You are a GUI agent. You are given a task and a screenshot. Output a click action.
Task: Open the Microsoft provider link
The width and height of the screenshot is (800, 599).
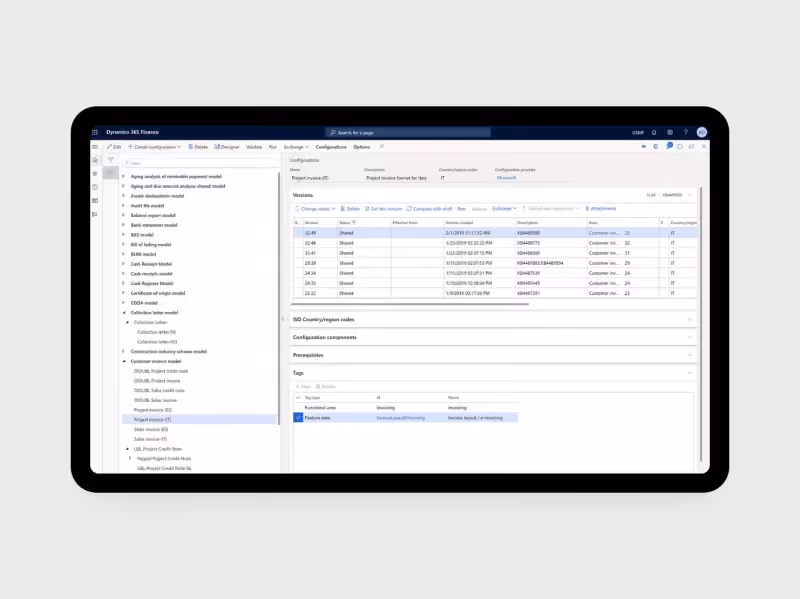[x=507, y=178]
